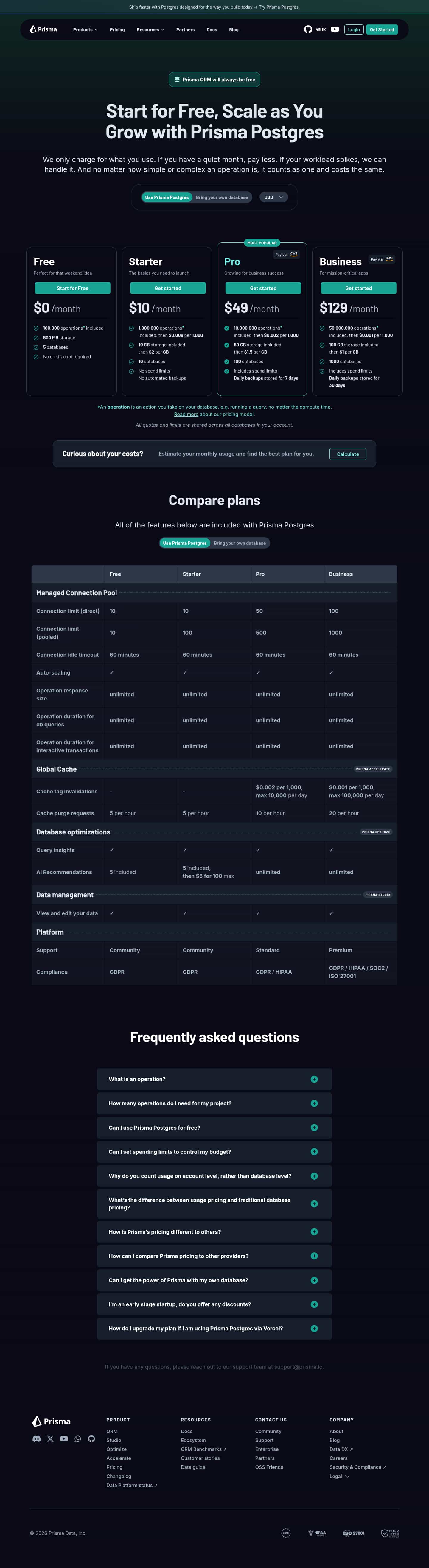The width and height of the screenshot is (429, 1568).
Task: Open Docs from the top navigation bar
Action: [x=212, y=30]
